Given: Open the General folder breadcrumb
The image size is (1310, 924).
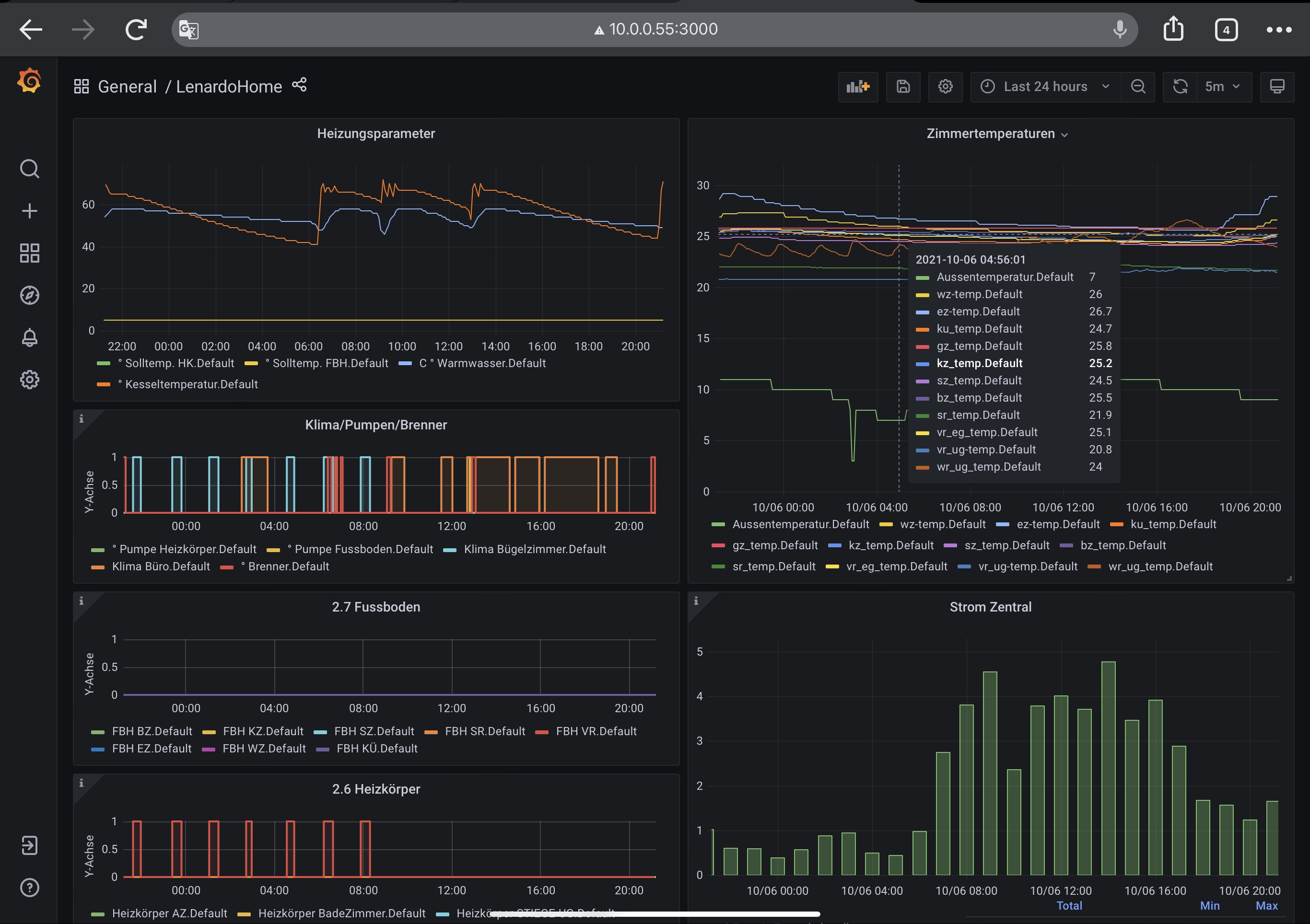Looking at the screenshot, I should coord(127,87).
